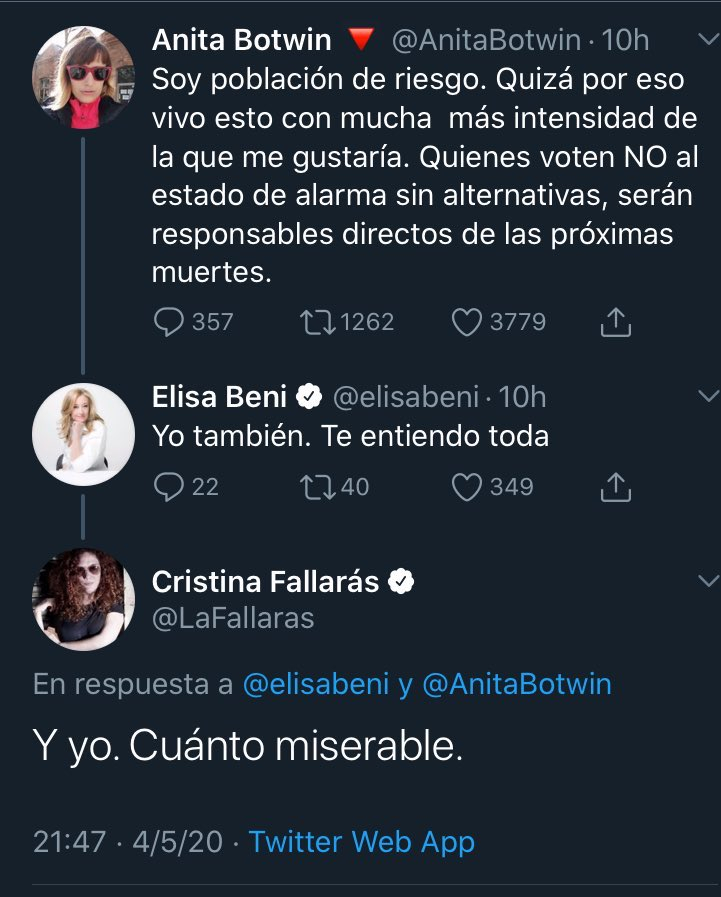Screen dimensions: 721x897
Task: Open the @LaFallaras handle
Action: coord(233,619)
